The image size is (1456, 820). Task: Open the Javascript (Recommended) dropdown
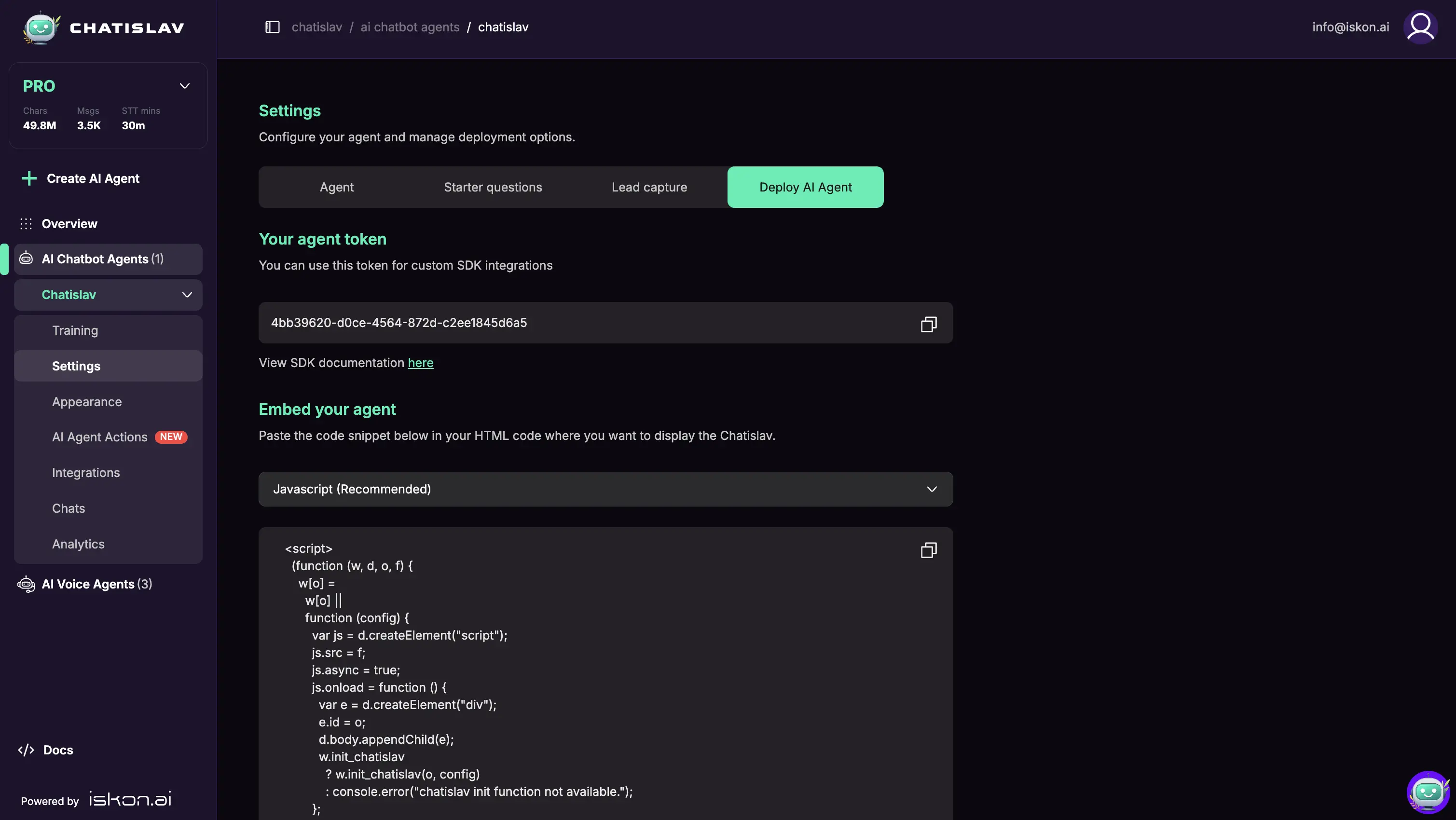click(x=606, y=489)
